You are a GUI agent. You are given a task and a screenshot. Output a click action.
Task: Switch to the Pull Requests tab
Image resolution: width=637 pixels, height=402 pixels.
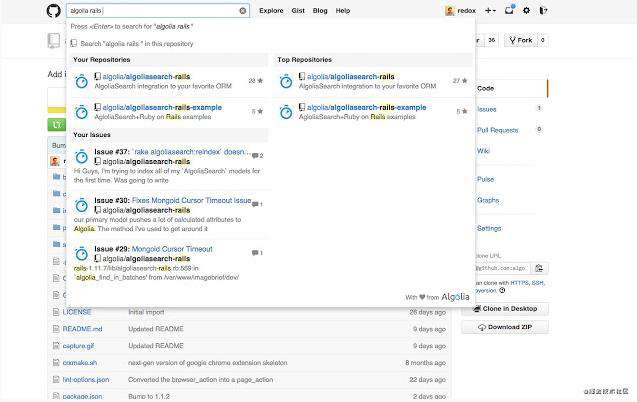click(498, 130)
